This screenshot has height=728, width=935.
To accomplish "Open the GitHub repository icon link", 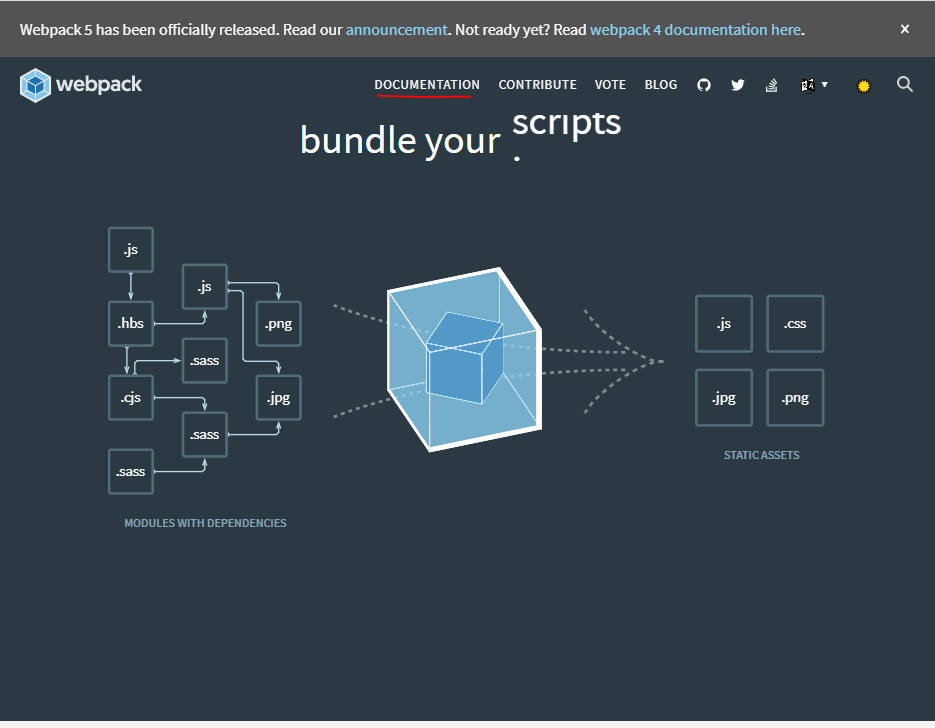I will [704, 85].
